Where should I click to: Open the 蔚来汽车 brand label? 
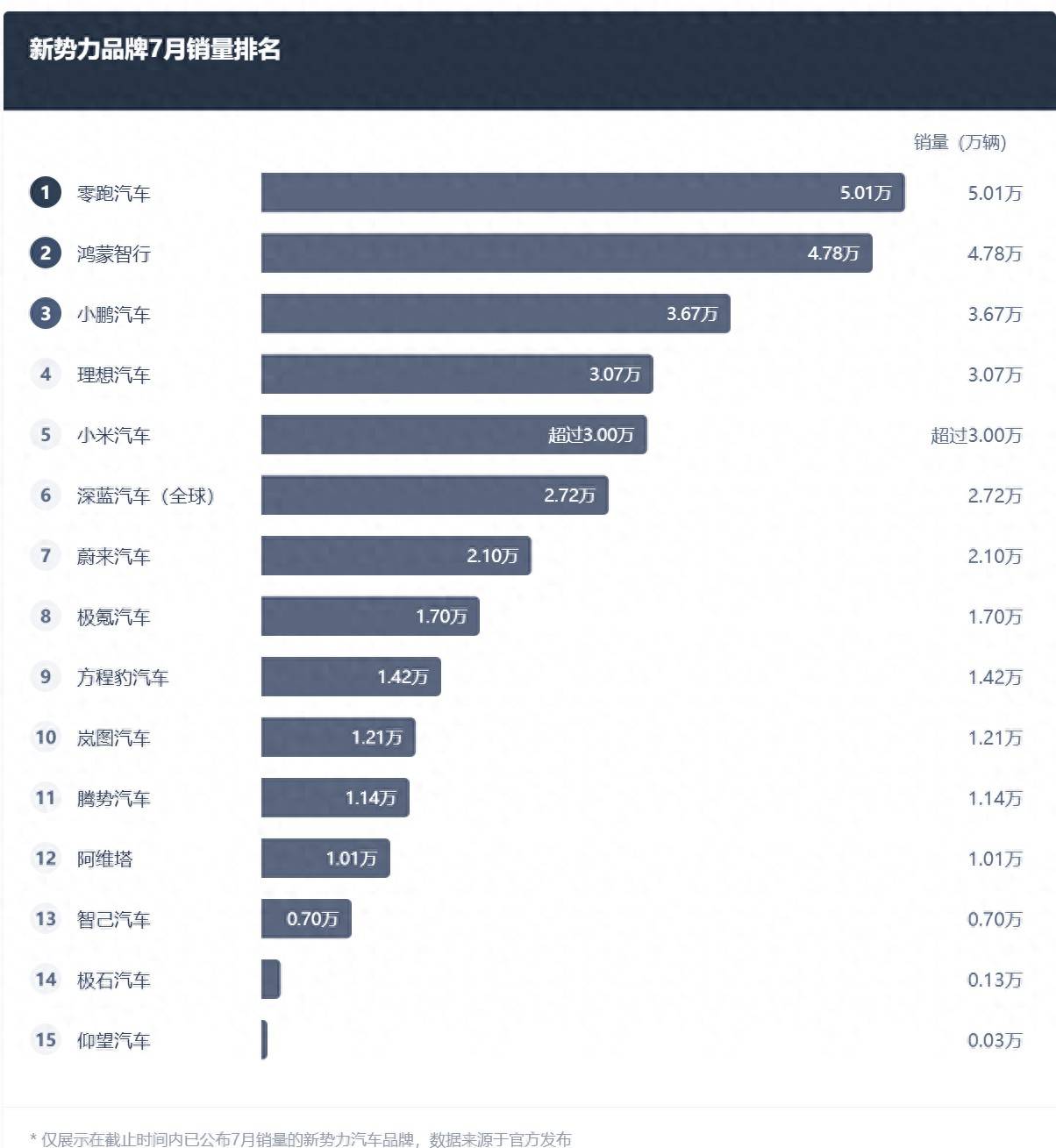[113, 556]
